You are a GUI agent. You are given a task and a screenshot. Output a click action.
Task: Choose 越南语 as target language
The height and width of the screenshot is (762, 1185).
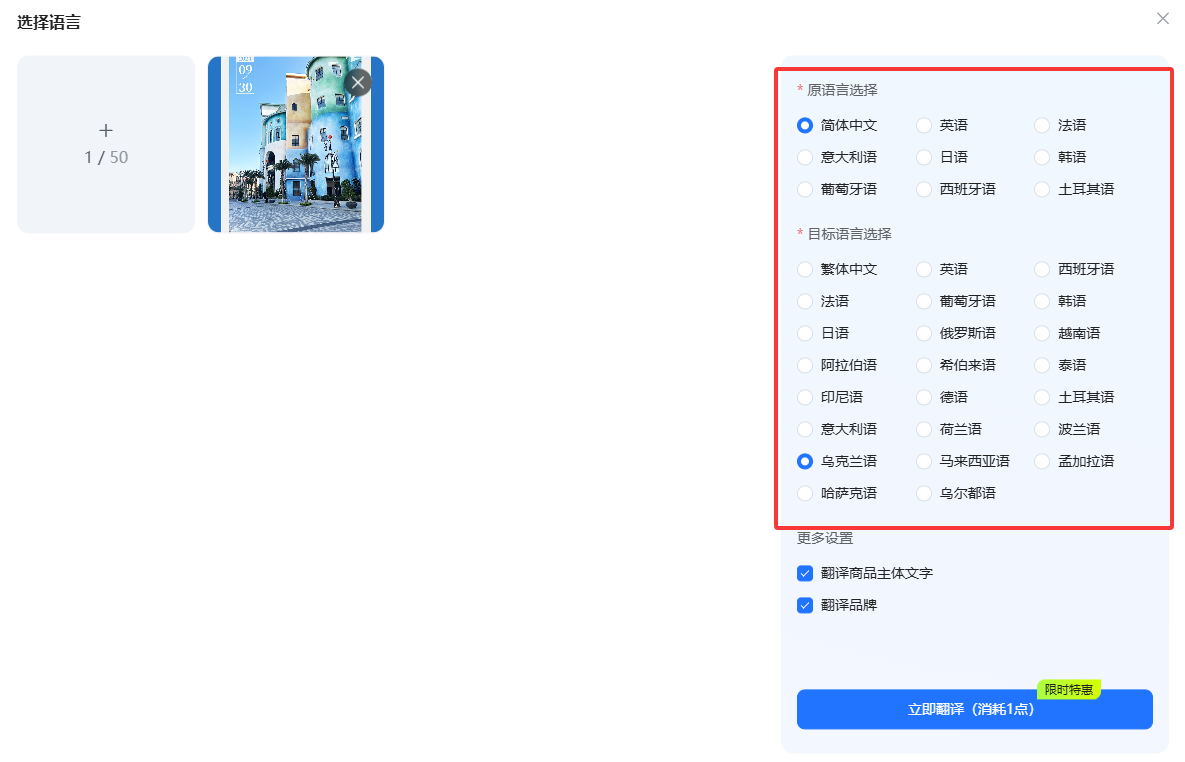point(1042,333)
